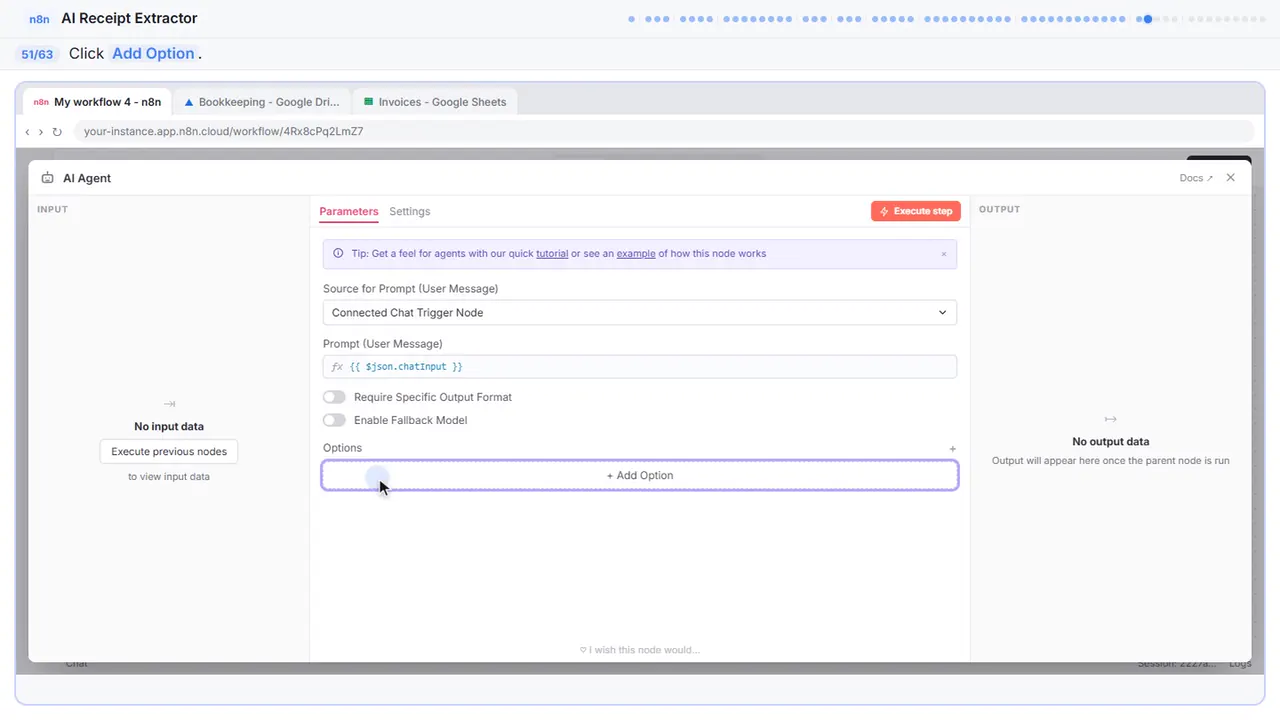Click the info icon in the tip banner
Screen dimensions: 1280x720
click(338, 254)
